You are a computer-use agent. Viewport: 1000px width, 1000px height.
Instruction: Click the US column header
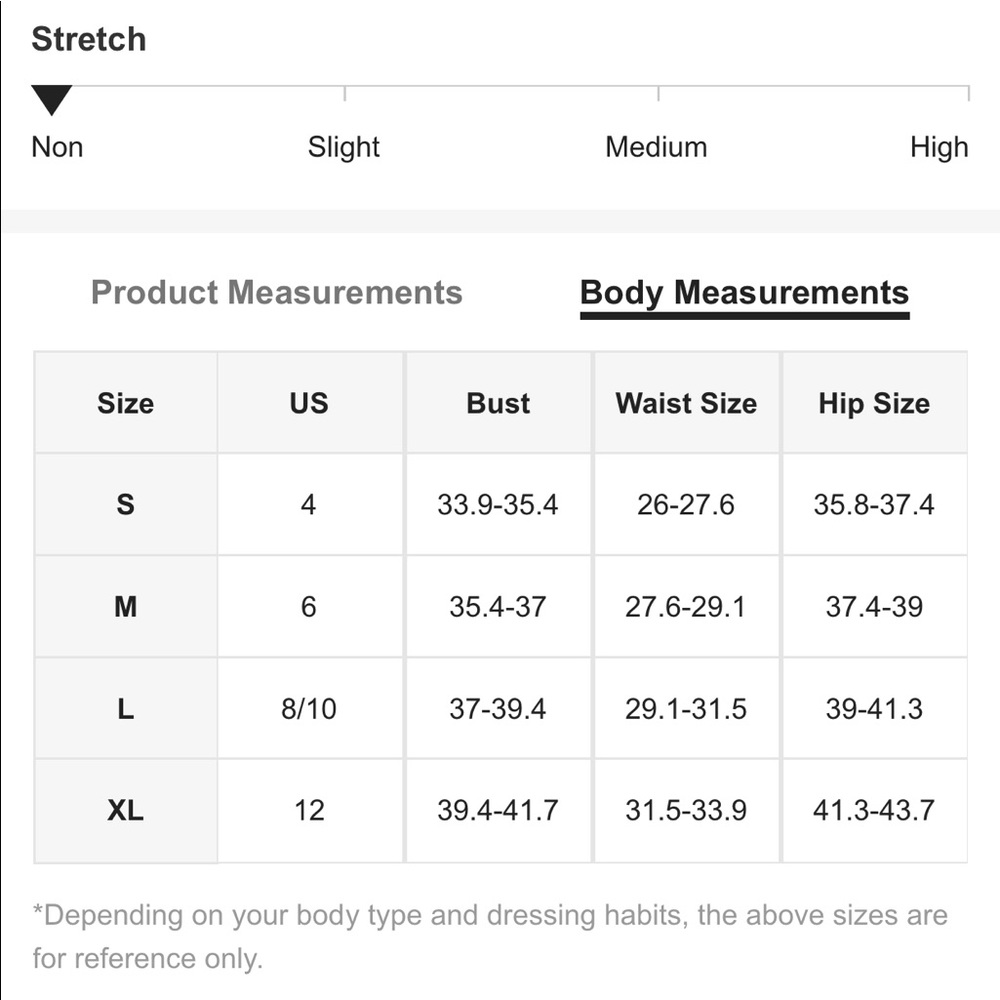309,403
